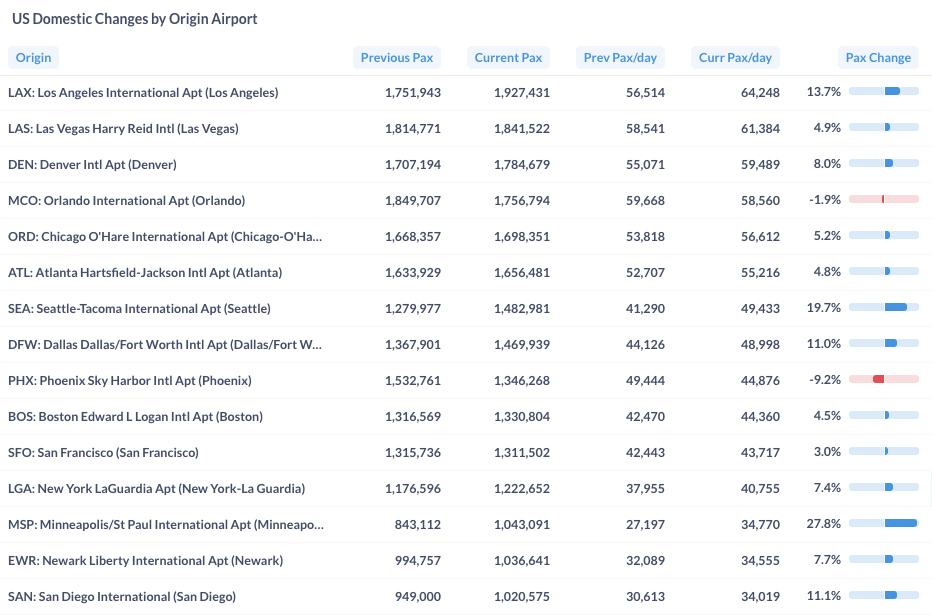Viewport: 932px width, 615px height.
Task: Sort by Prev Pax/day column header
Action: click(620, 58)
